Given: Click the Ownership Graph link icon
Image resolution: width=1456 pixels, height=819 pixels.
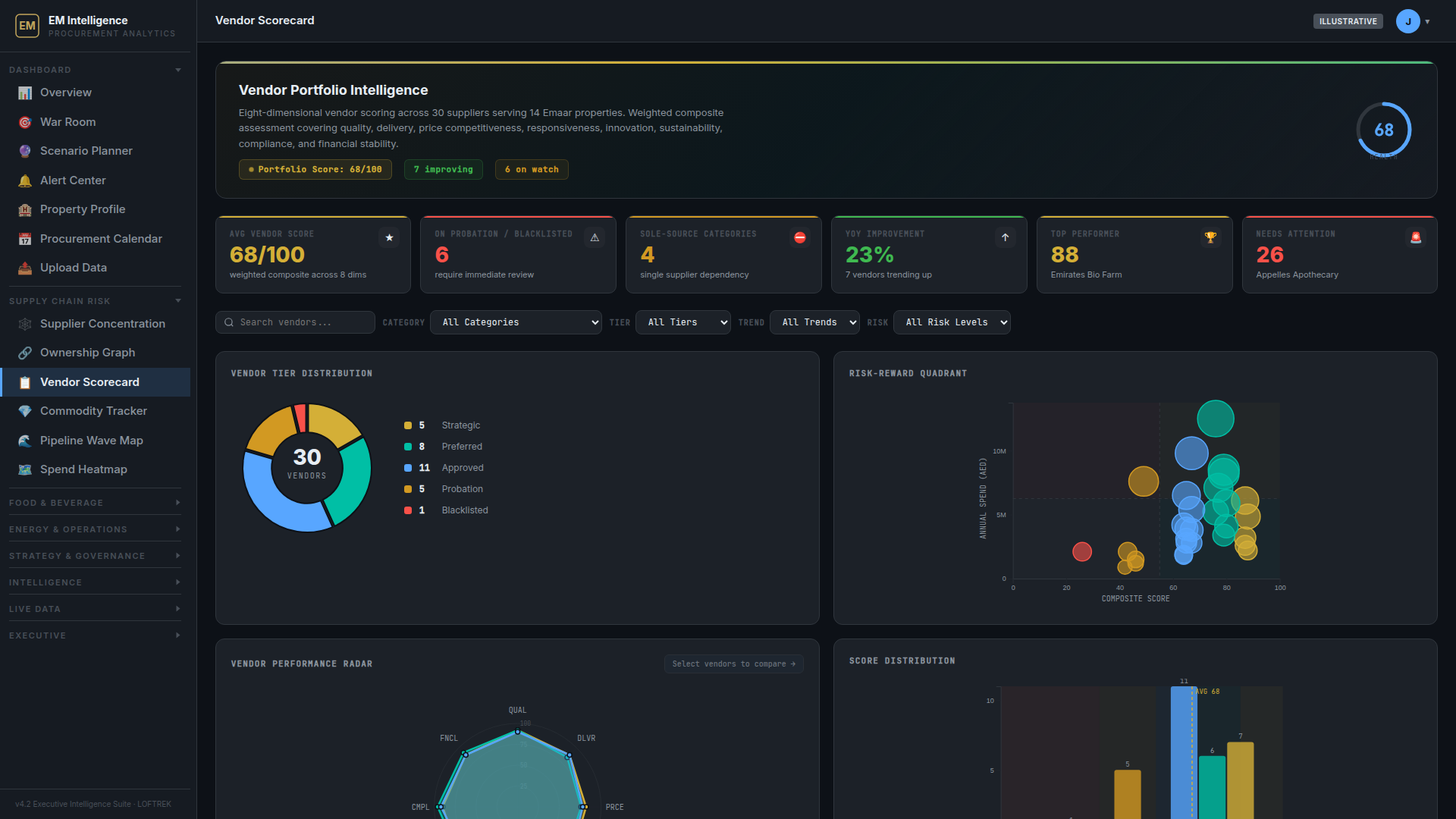Looking at the screenshot, I should click(x=25, y=353).
